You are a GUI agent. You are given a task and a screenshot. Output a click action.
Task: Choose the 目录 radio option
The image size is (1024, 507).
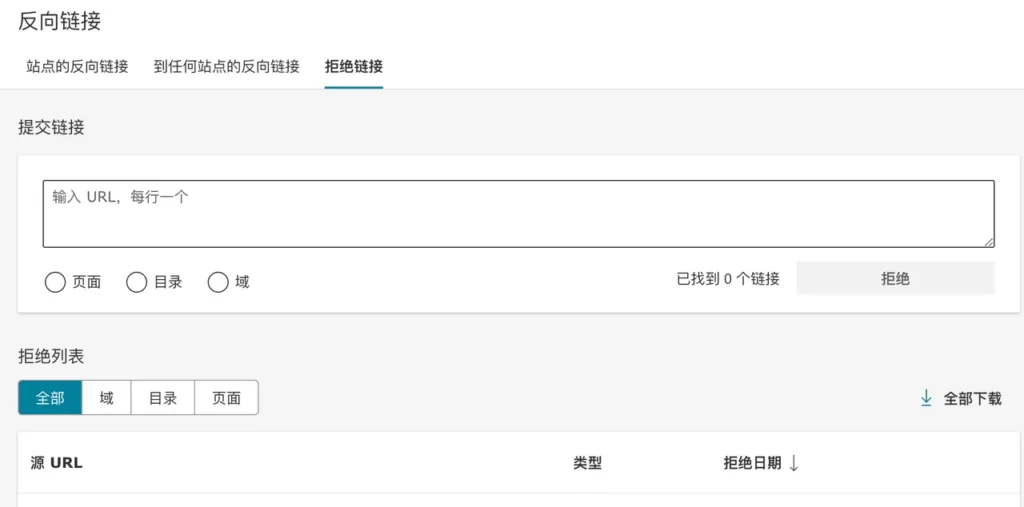[136, 282]
